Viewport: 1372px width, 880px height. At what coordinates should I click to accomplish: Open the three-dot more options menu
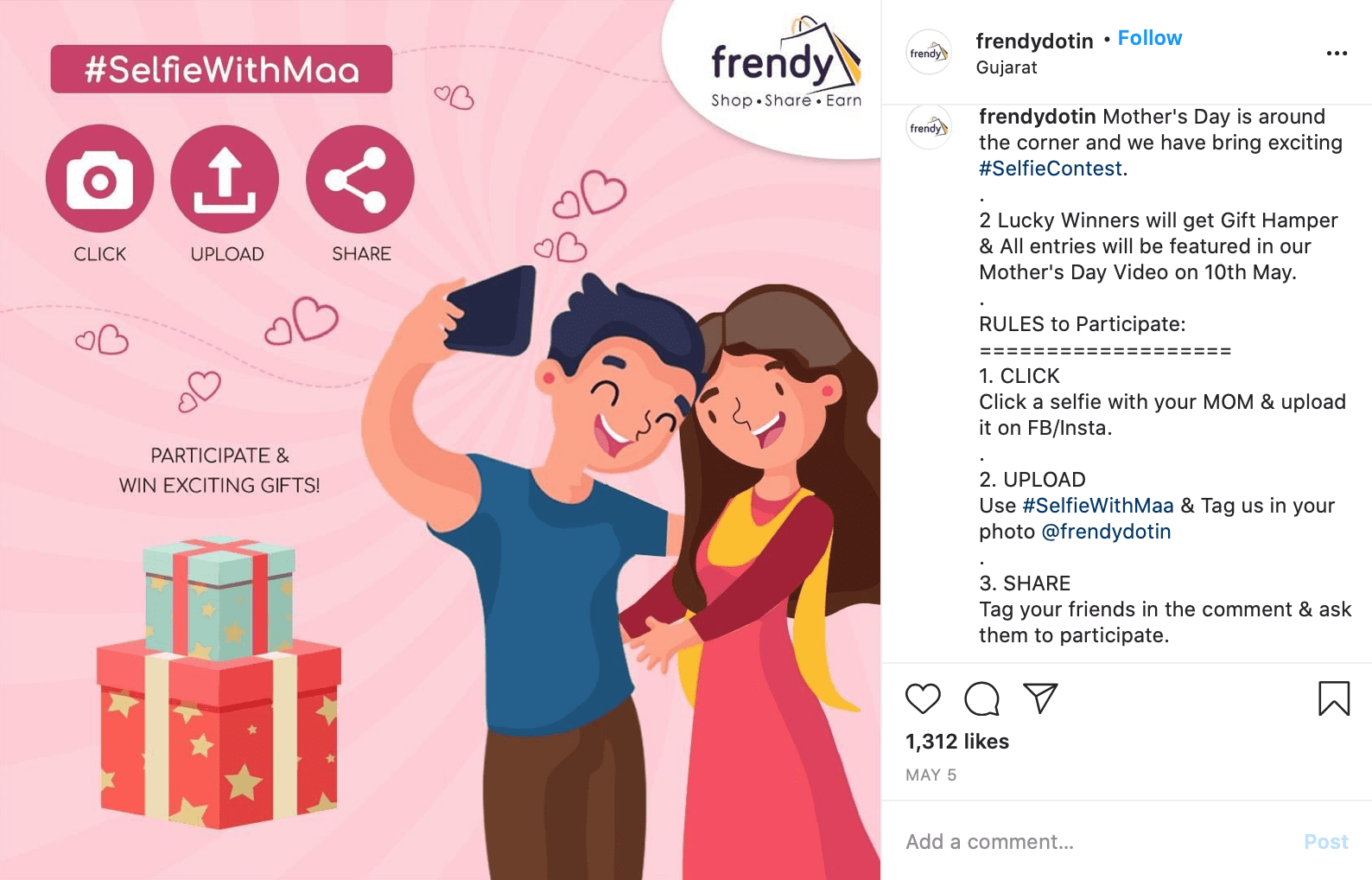(x=1337, y=54)
